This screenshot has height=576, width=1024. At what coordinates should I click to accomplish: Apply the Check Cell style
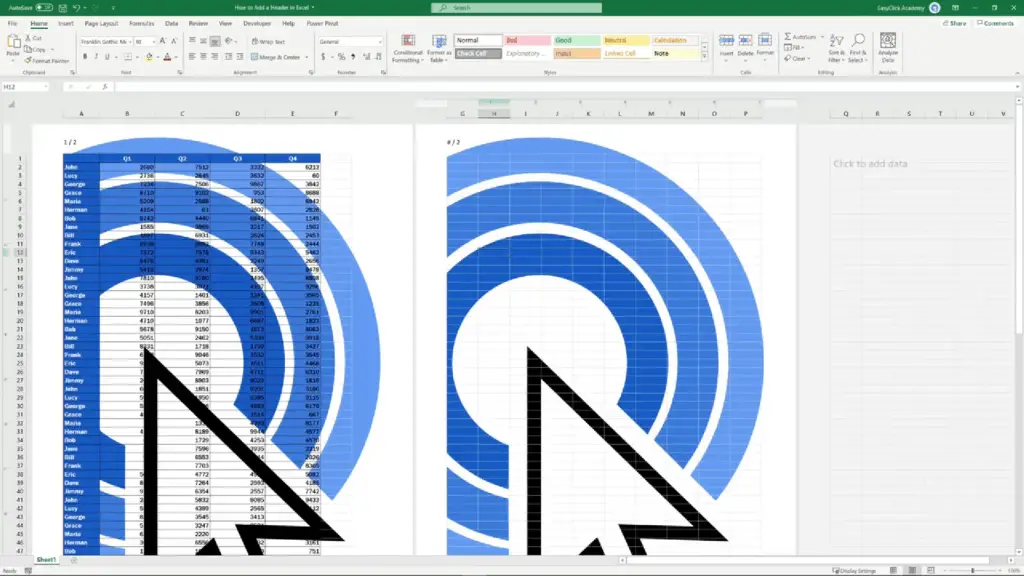478,54
